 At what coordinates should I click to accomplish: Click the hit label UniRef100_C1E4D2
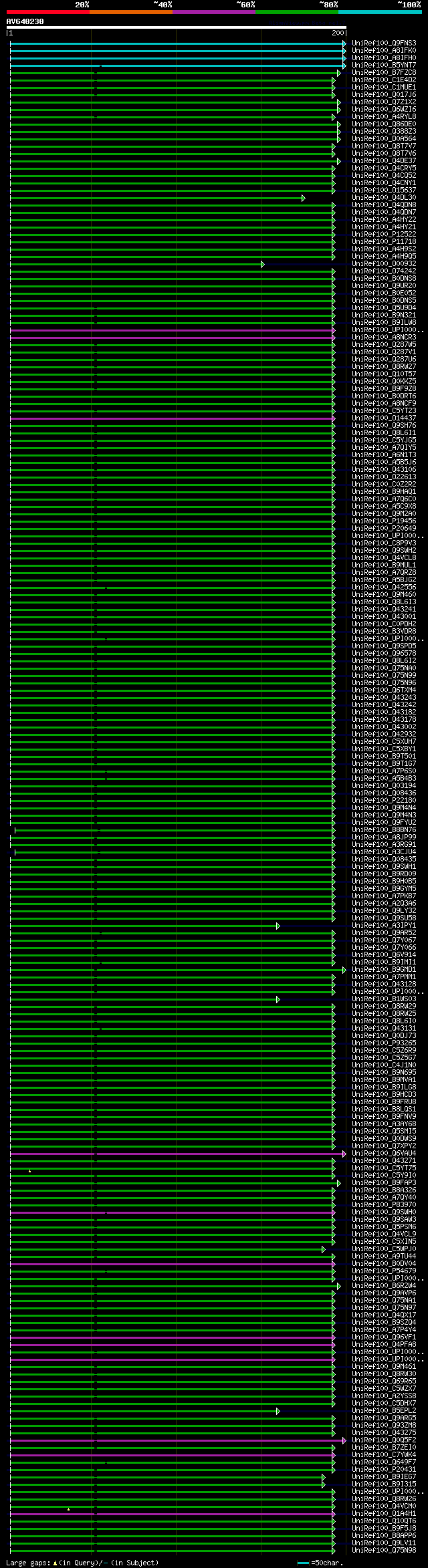[x=384, y=80]
